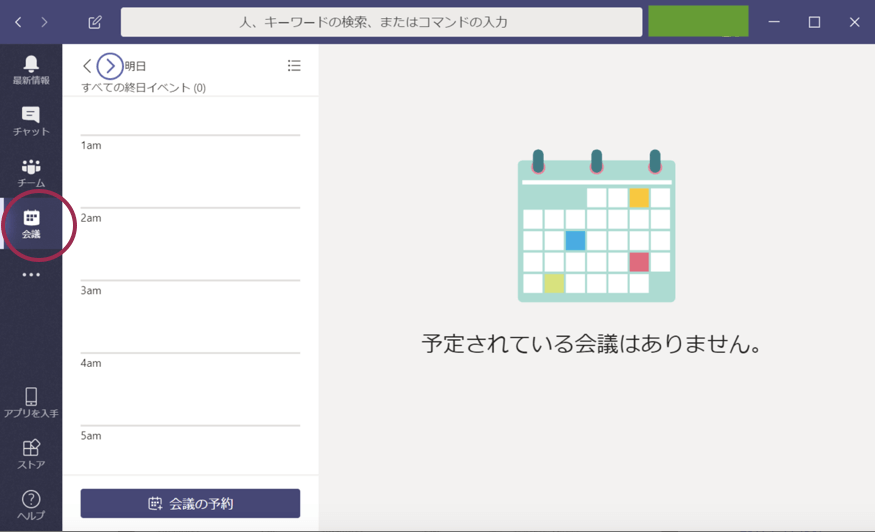Navigate forward with title bar arrow
The image size is (875, 532).
(44, 22)
